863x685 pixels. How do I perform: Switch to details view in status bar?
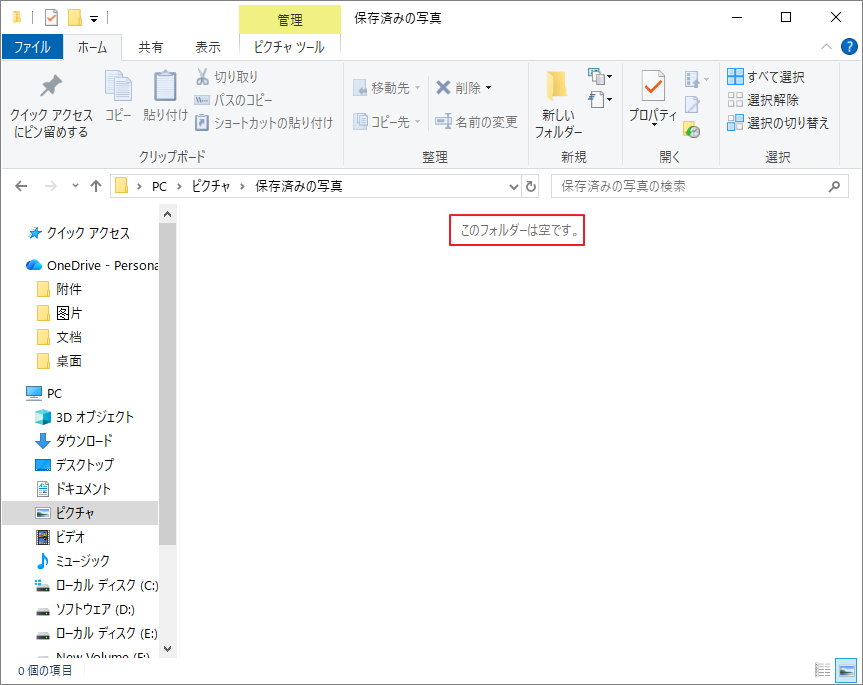[823, 670]
